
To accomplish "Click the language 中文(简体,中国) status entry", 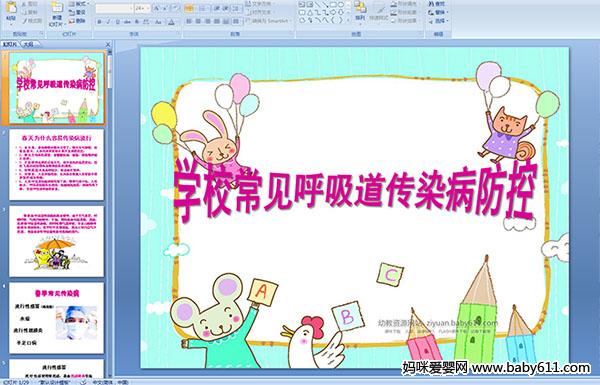I will [x=110, y=382].
